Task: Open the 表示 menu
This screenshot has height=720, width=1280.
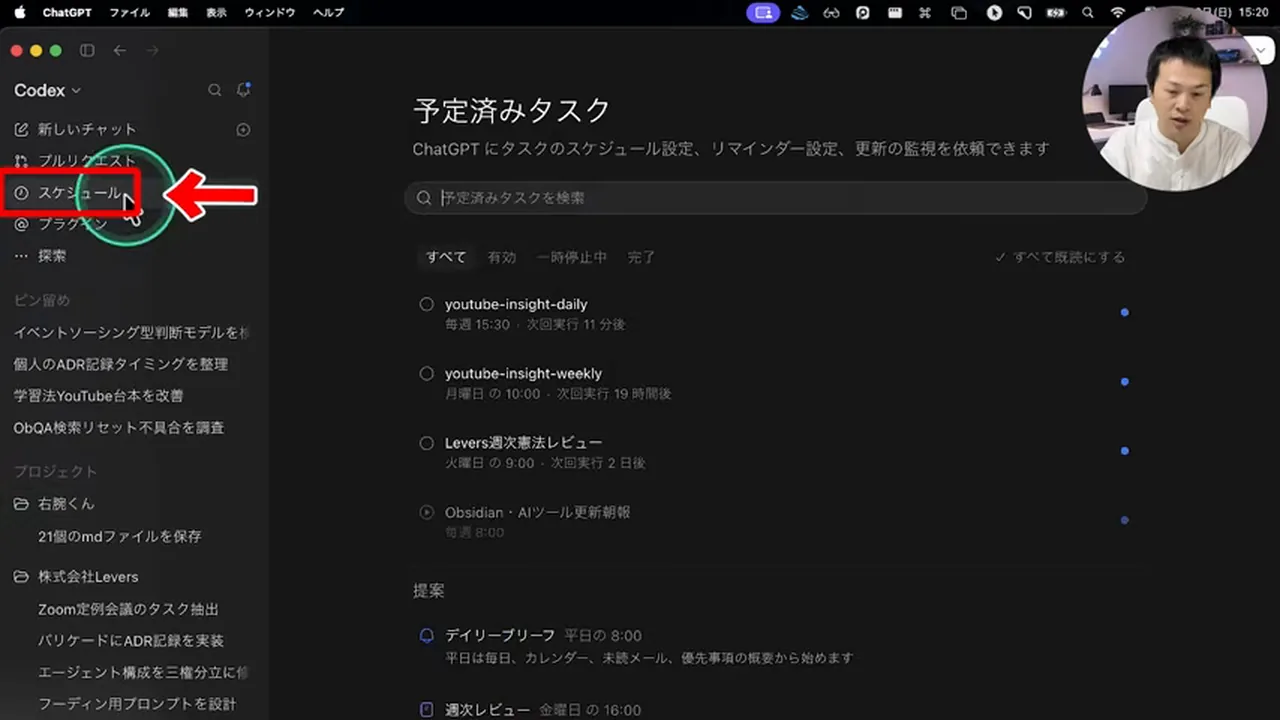Action: click(216, 13)
